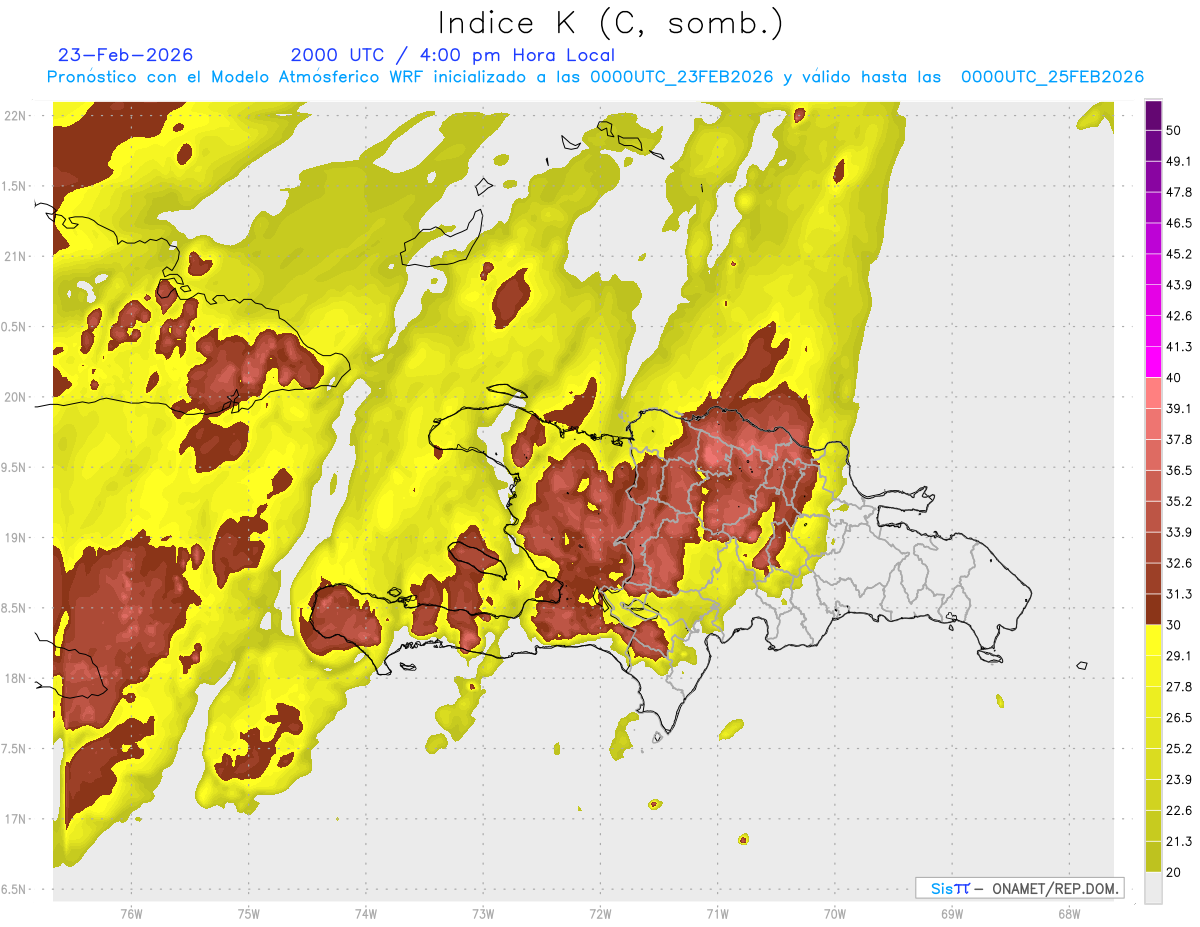Screen dimensions: 1200x927
Task: Click the longitude axis label "68W"
Action: (x=1069, y=914)
